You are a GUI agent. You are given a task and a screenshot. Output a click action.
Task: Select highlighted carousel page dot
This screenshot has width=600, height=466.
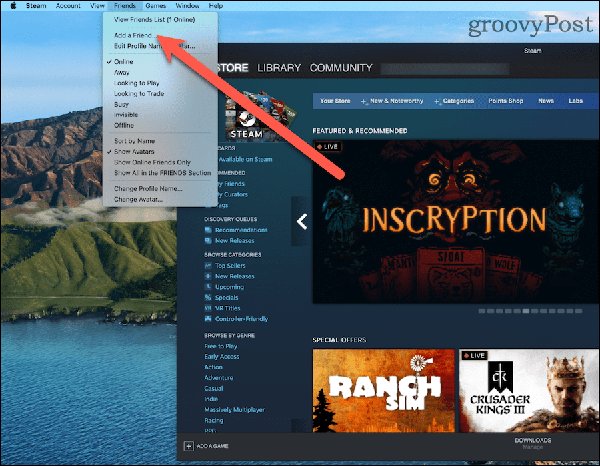tap(526, 311)
